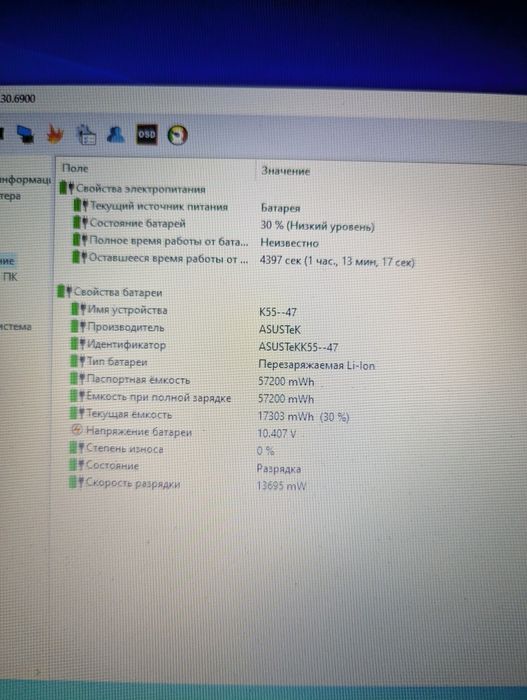Click the blue monitor toolbar icon

point(25,134)
